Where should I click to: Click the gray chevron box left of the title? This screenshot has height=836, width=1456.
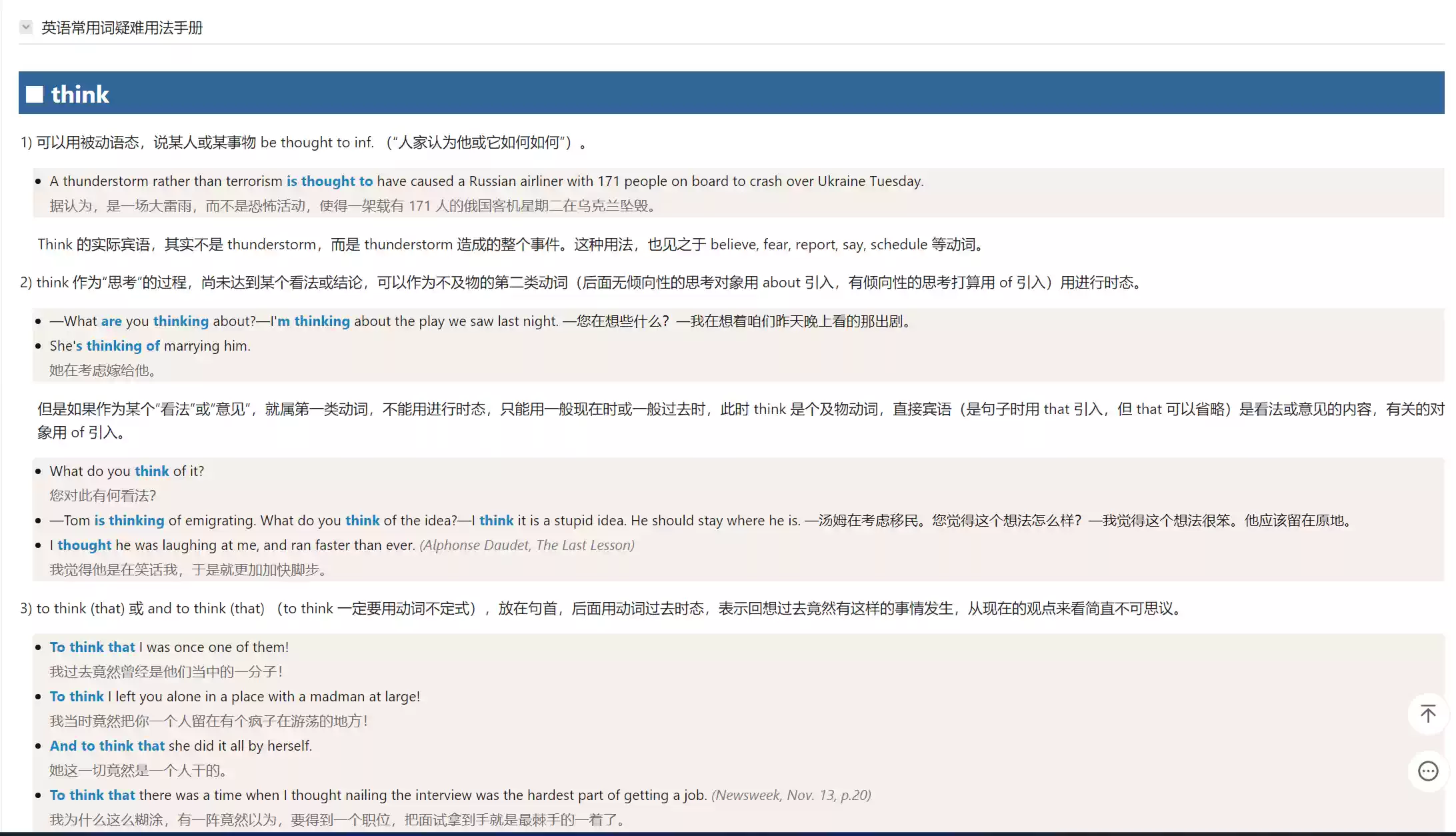click(x=25, y=27)
